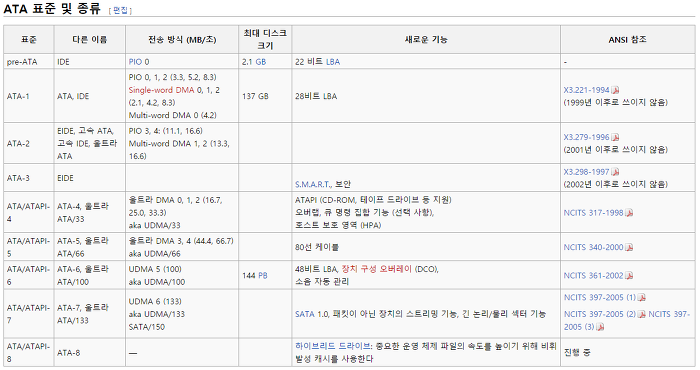Open the PIO link in pre-ATA row

click(135, 62)
